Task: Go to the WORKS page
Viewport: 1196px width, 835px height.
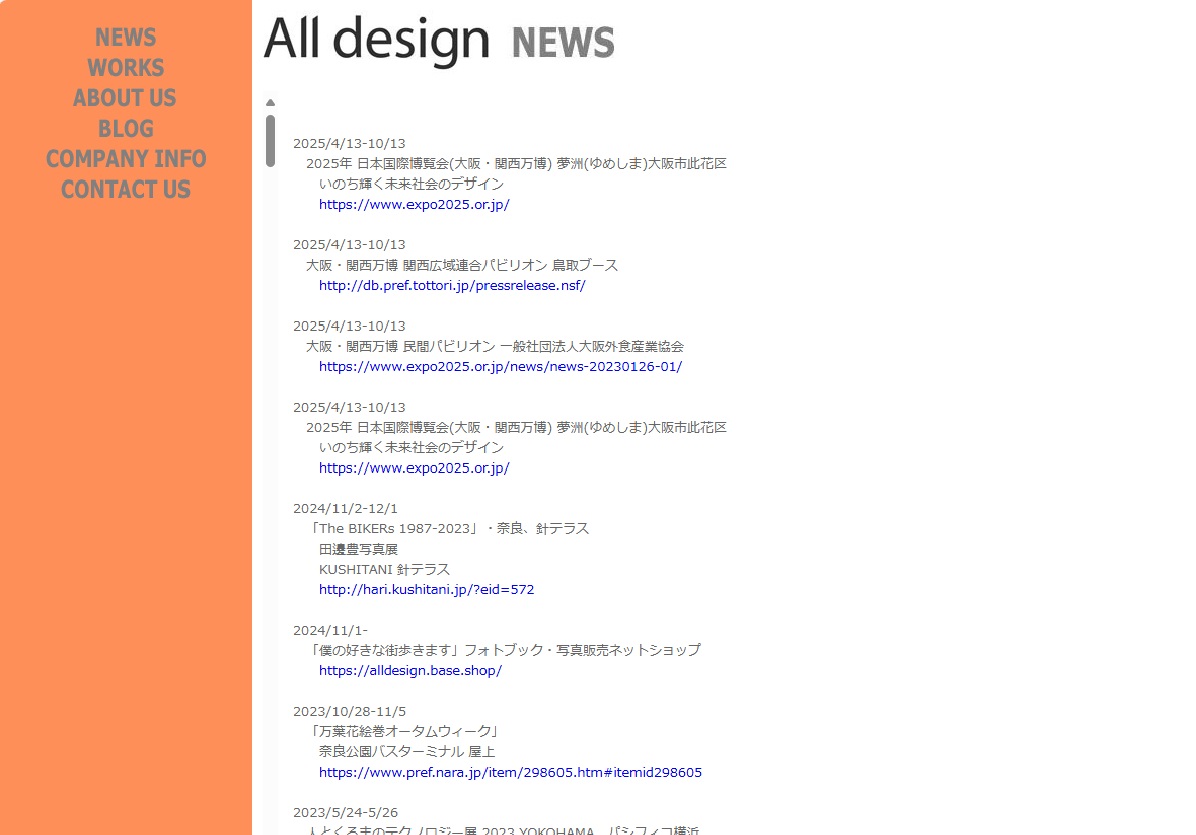Action: (x=125, y=68)
